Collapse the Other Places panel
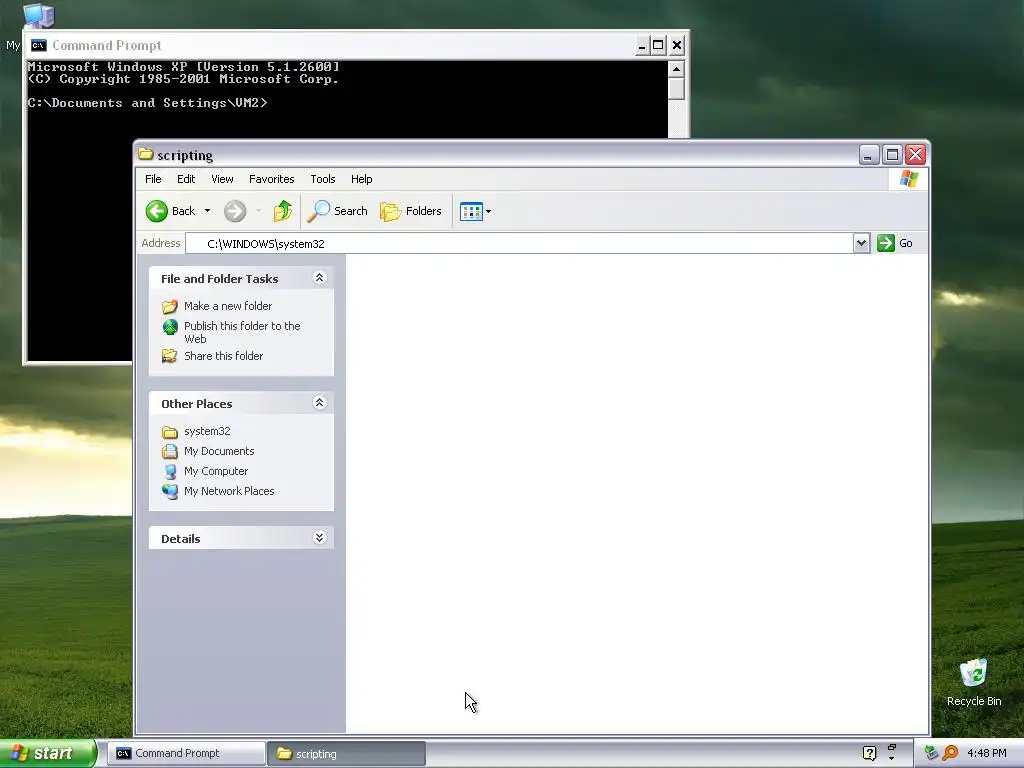This screenshot has height=768, width=1024. pos(319,402)
